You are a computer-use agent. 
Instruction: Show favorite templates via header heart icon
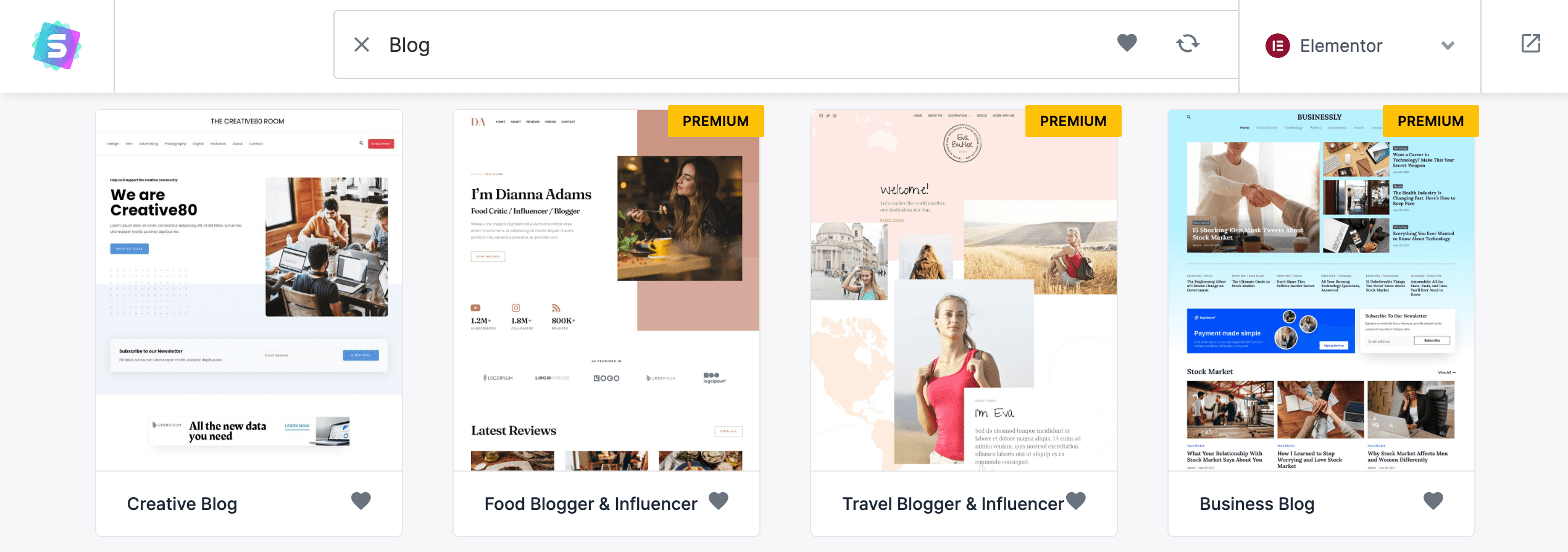point(1127,43)
